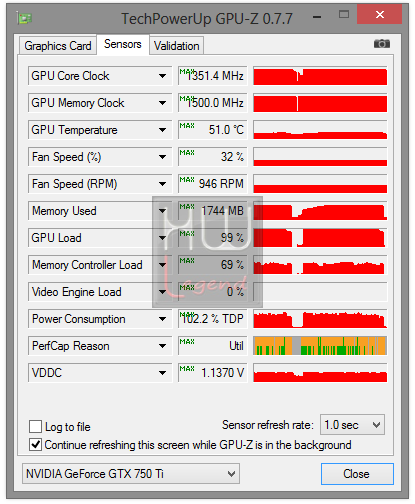This screenshot has width=415, height=504.
Task: Click the 1500.0 MHz memory clock value
Action: coord(213,103)
